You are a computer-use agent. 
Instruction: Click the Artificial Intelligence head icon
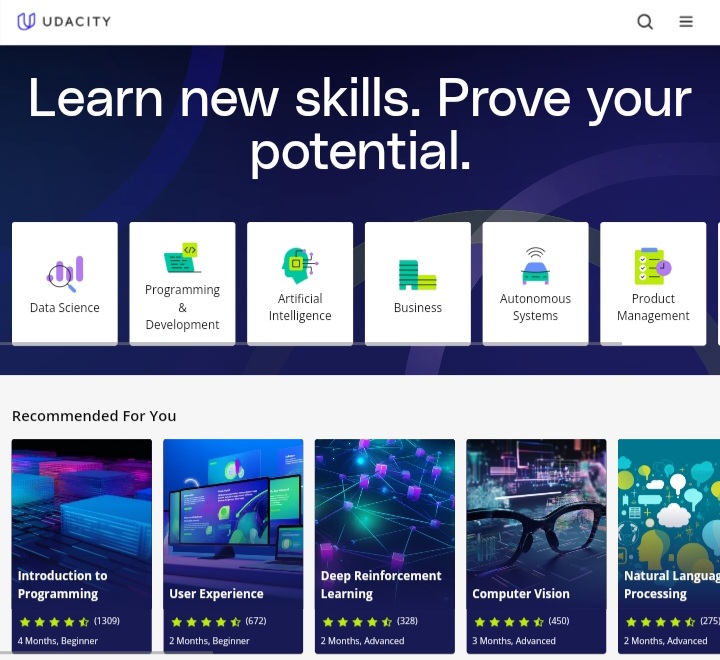coord(299,266)
